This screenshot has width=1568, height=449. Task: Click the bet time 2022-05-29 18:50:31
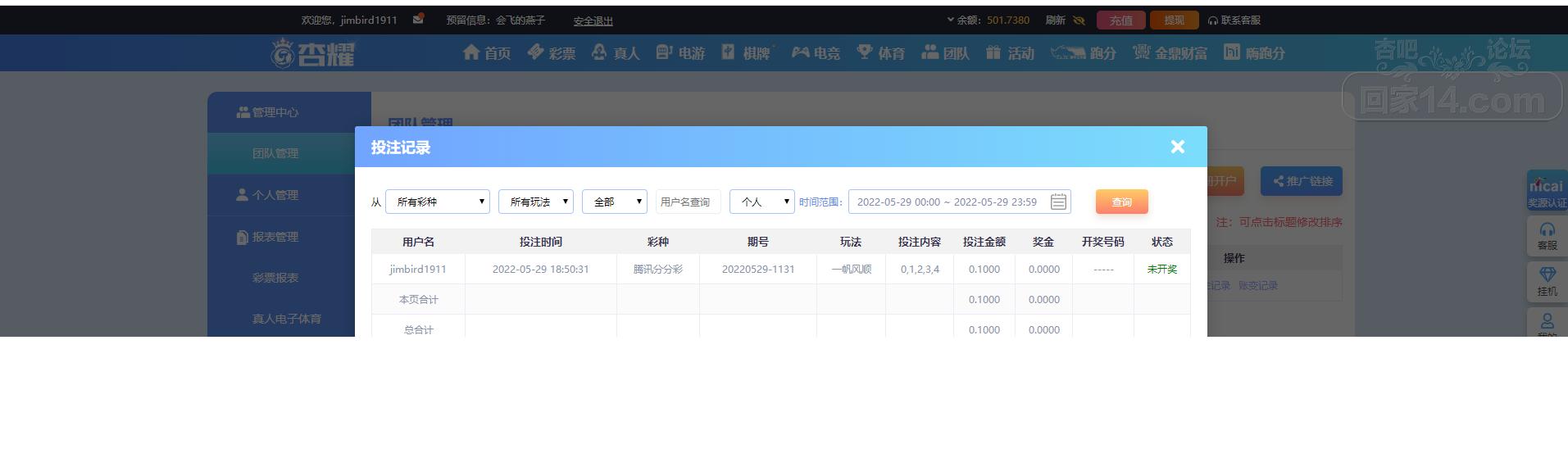click(541, 269)
